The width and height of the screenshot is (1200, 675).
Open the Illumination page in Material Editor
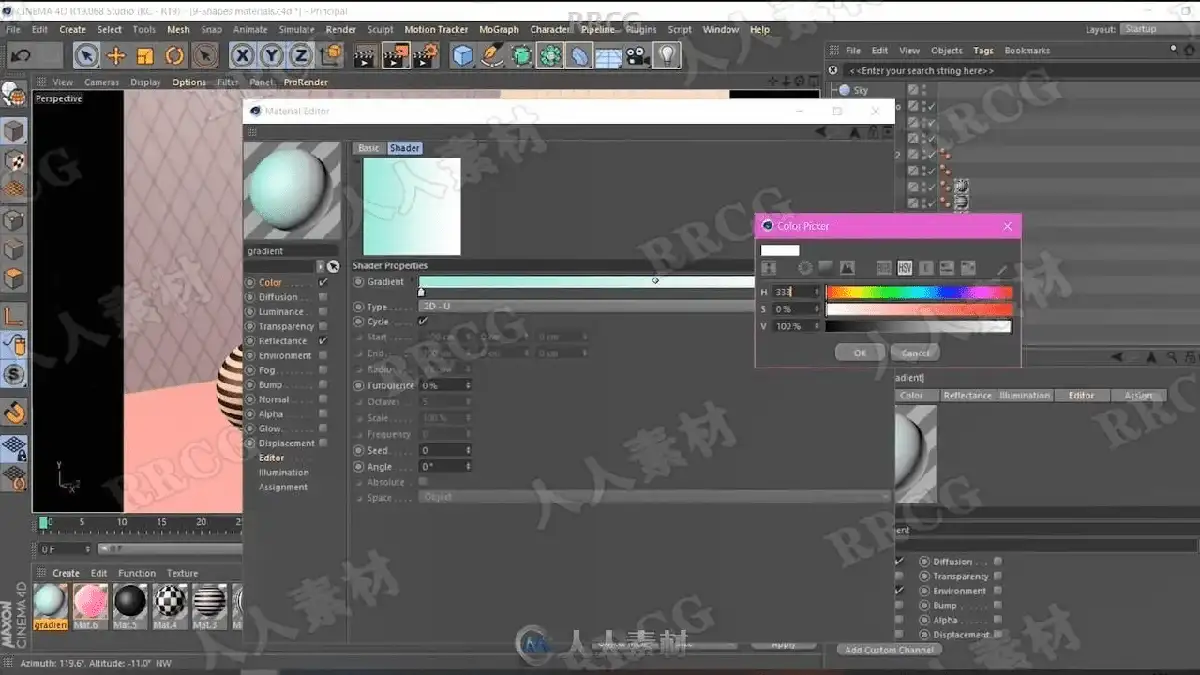pyautogui.click(x=284, y=472)
